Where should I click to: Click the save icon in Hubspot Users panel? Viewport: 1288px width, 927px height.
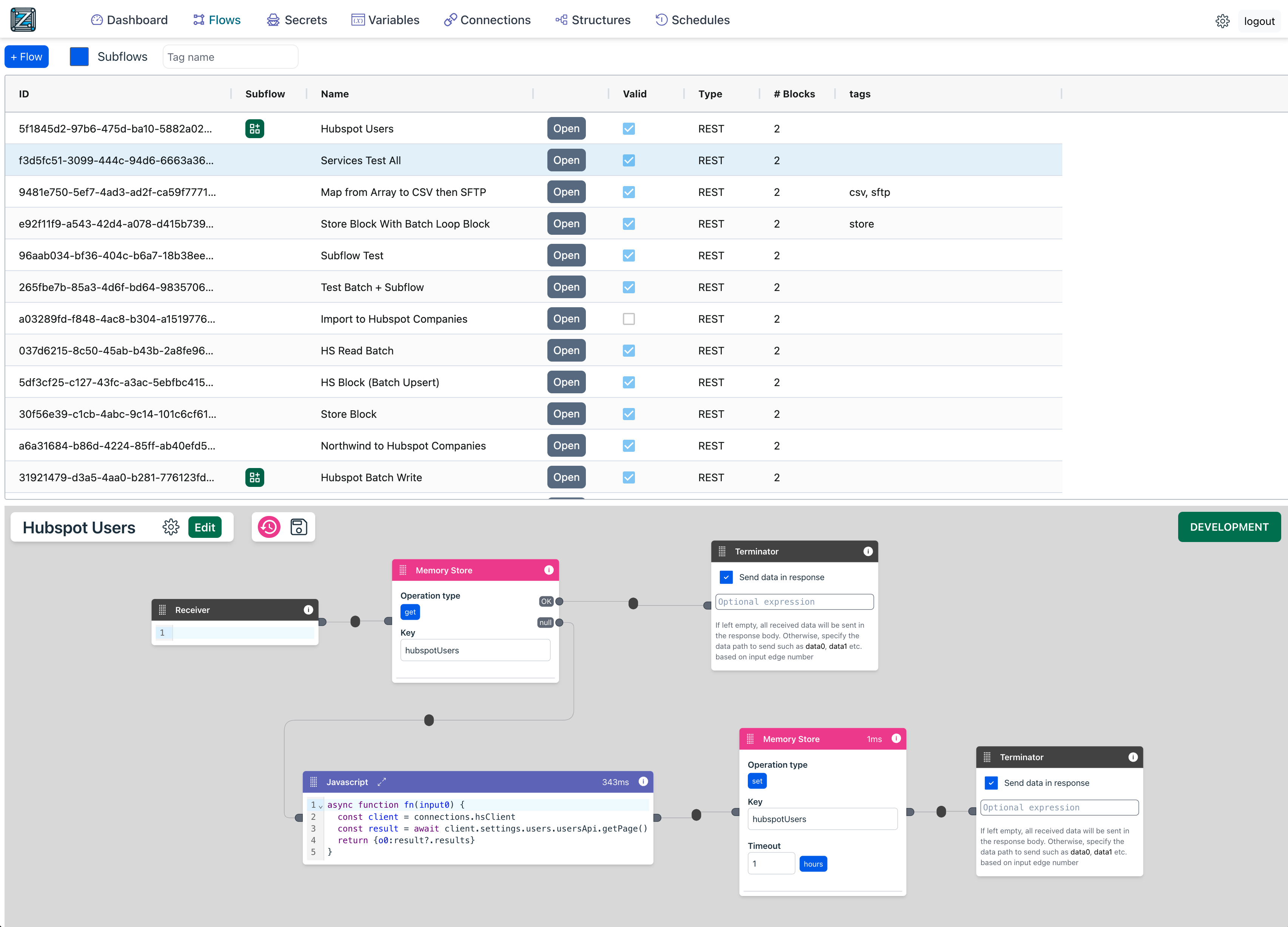298,527
